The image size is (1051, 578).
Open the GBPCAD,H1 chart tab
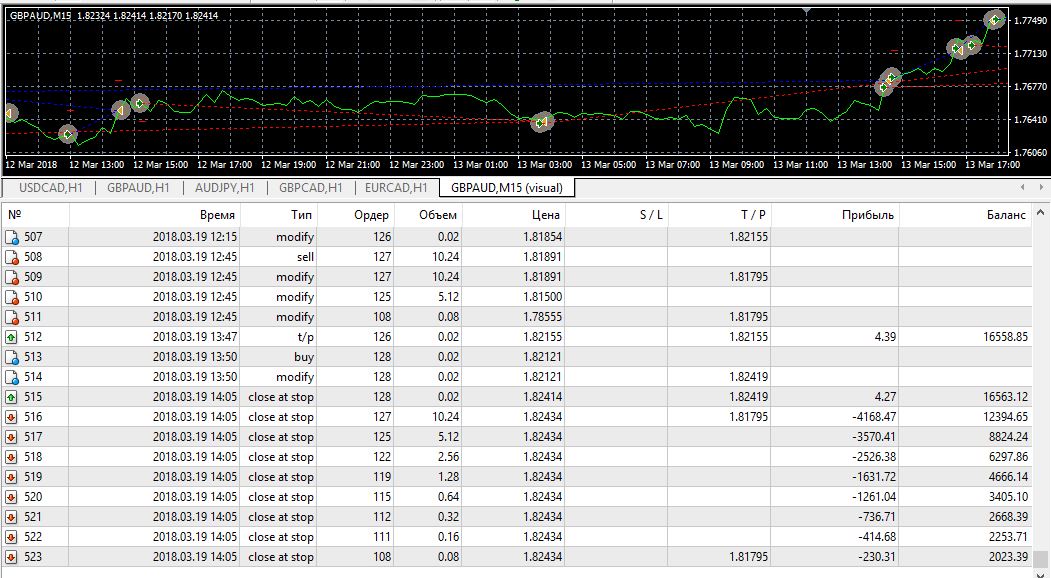click(311, 188)
